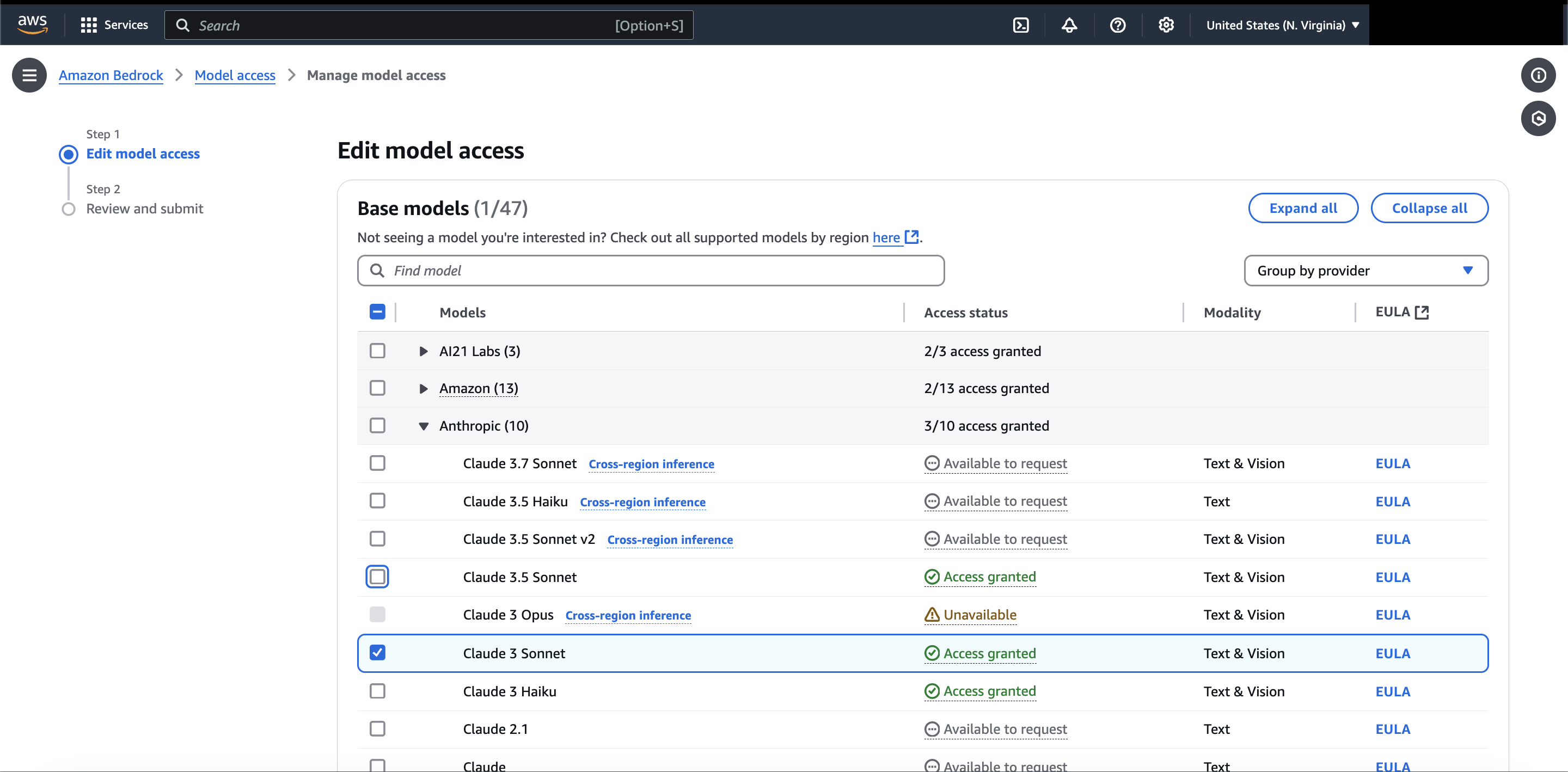Click the Available to request icon for Claude 3.5 Haiku
Viewport: 1568px width, 772px height.
(932, 501)
